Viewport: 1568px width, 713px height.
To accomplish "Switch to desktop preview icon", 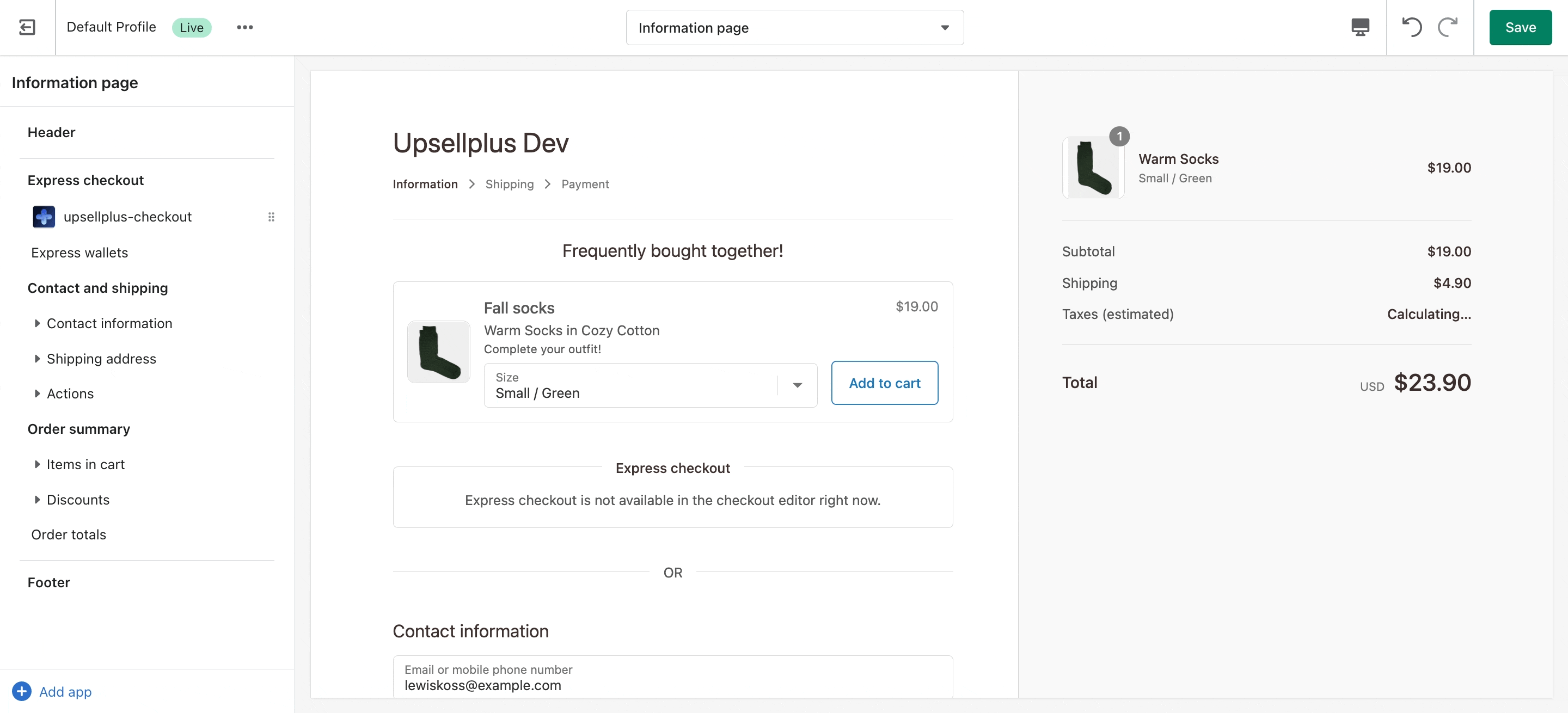I will [x=1360, y=27].
